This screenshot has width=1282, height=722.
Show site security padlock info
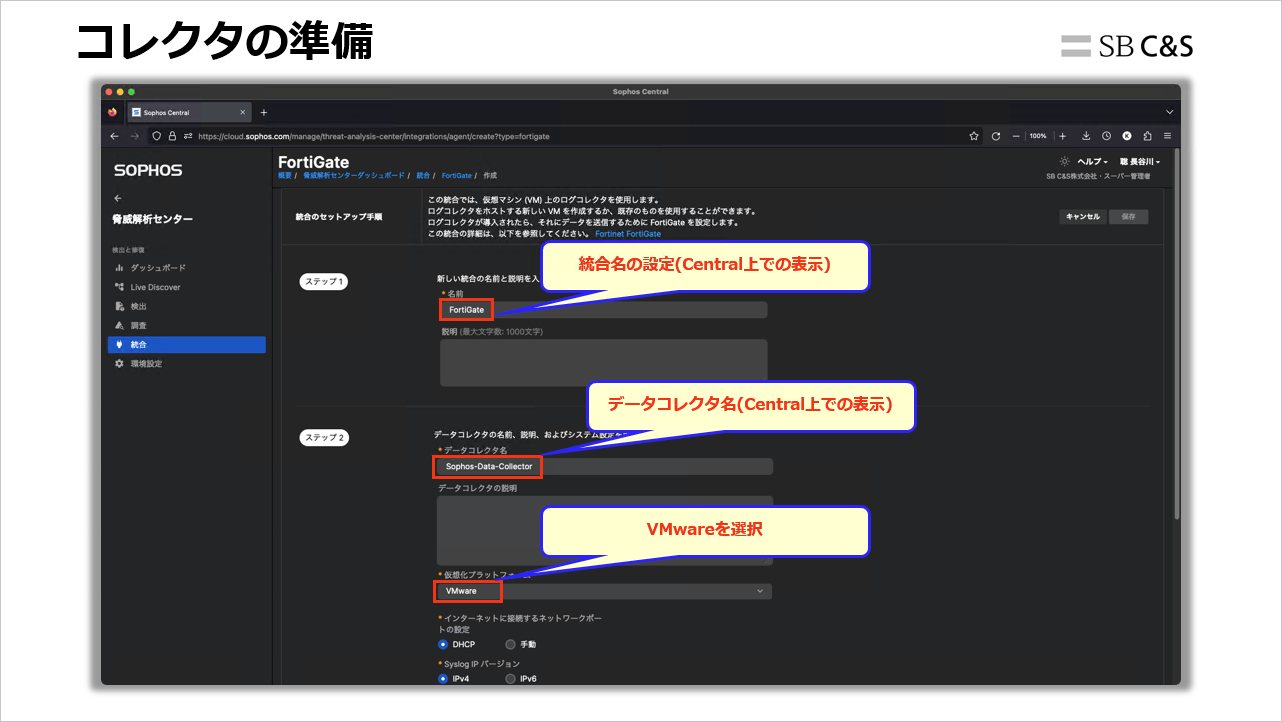coord(172,136)
